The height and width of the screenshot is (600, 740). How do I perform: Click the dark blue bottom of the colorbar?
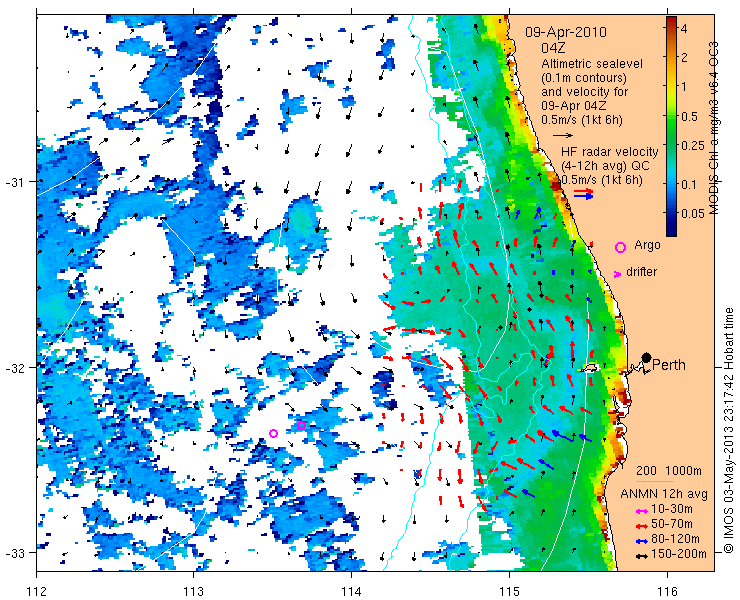(671, 229)
